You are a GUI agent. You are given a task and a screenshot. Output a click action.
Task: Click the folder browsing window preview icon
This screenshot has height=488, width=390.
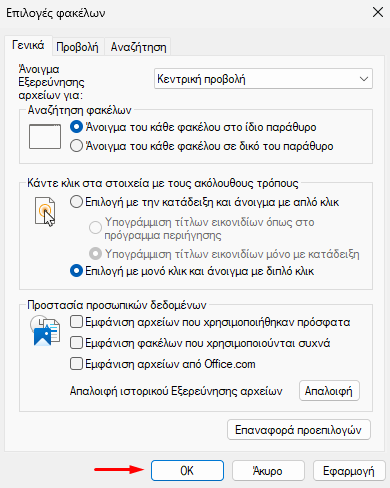(x=45, y=137)
